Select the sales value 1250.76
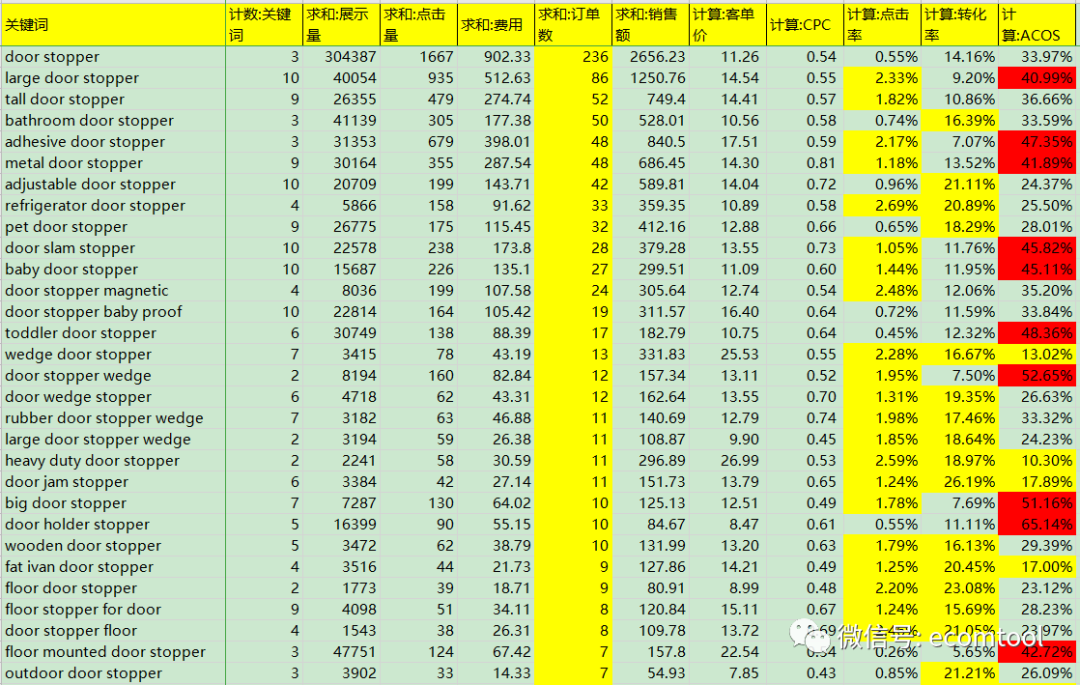Image resolution: width=1080 pixels, height=685 pixels. click(x=650, y=78)
